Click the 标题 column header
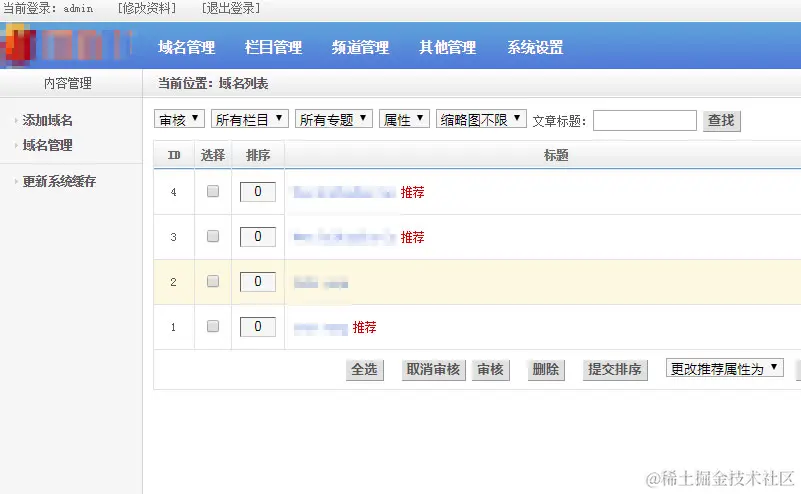 556,155
